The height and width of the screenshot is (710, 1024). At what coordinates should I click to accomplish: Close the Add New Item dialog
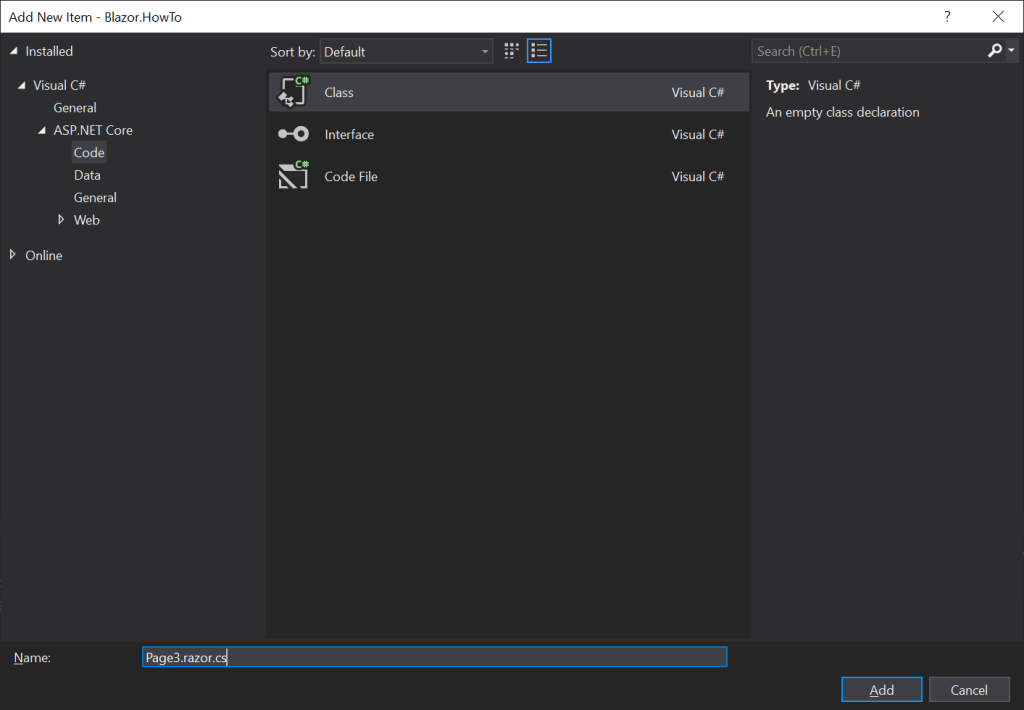(997, 17)
